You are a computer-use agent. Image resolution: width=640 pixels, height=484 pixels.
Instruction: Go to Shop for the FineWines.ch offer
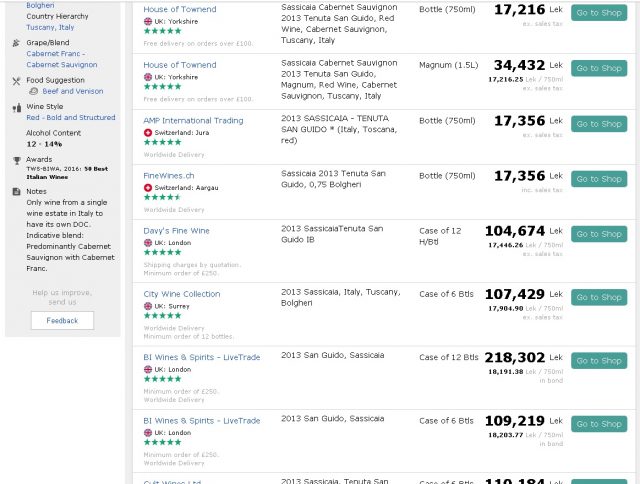[599, 179]
